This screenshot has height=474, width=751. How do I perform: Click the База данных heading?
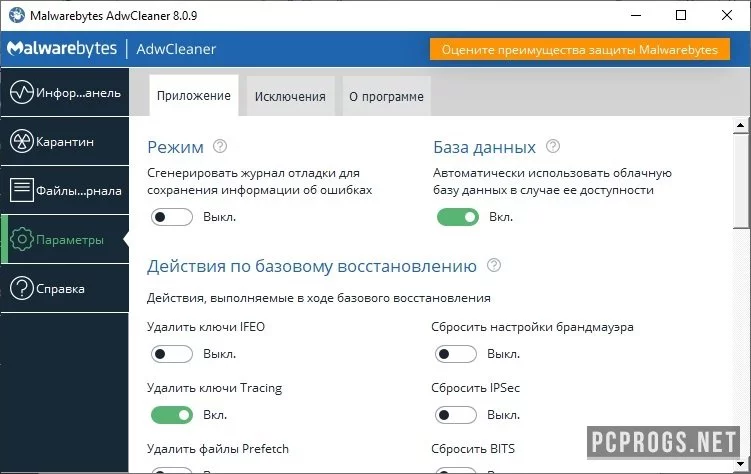(x=484, y=147)
